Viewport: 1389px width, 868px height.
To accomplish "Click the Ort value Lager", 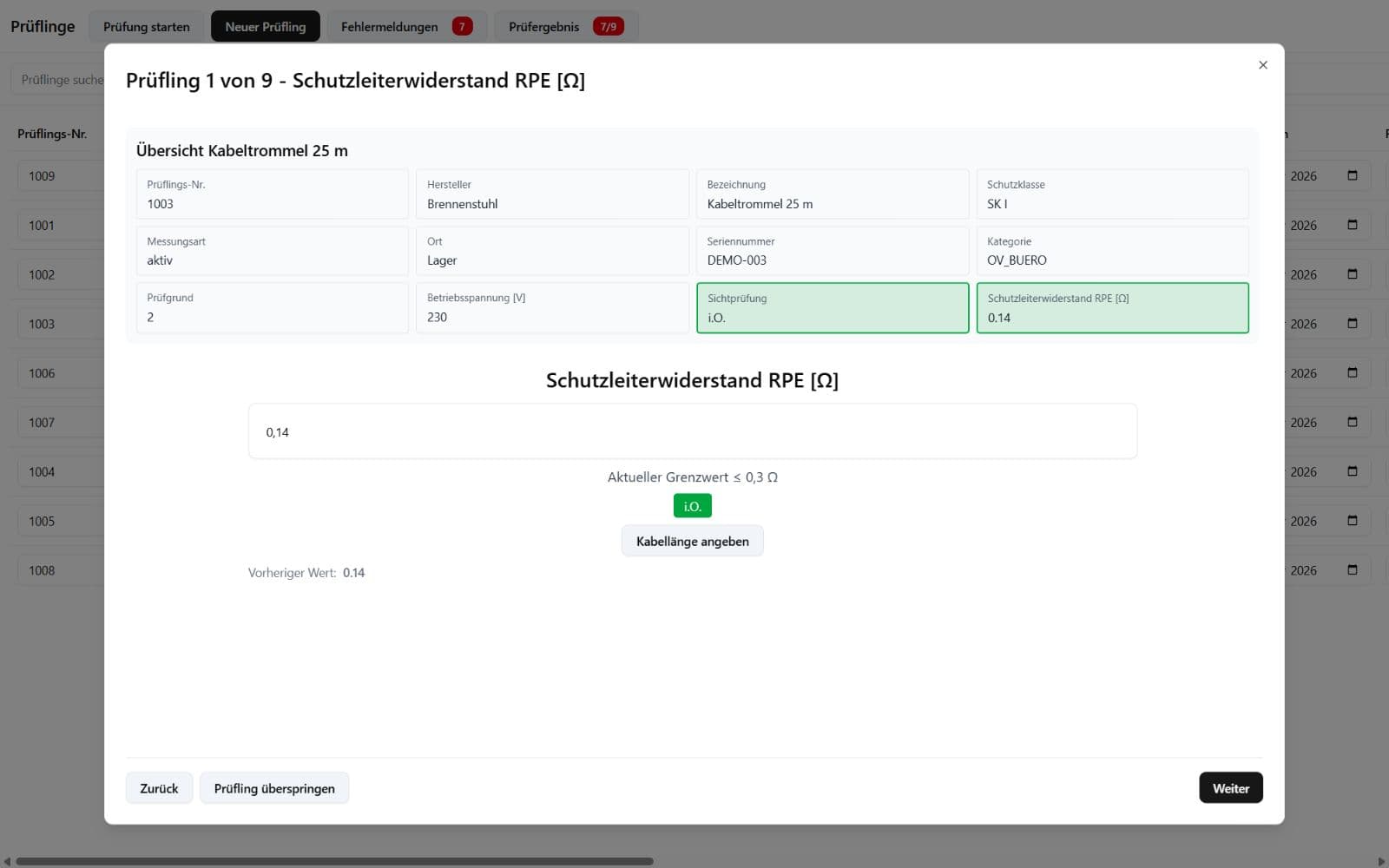I will (442, 260).
